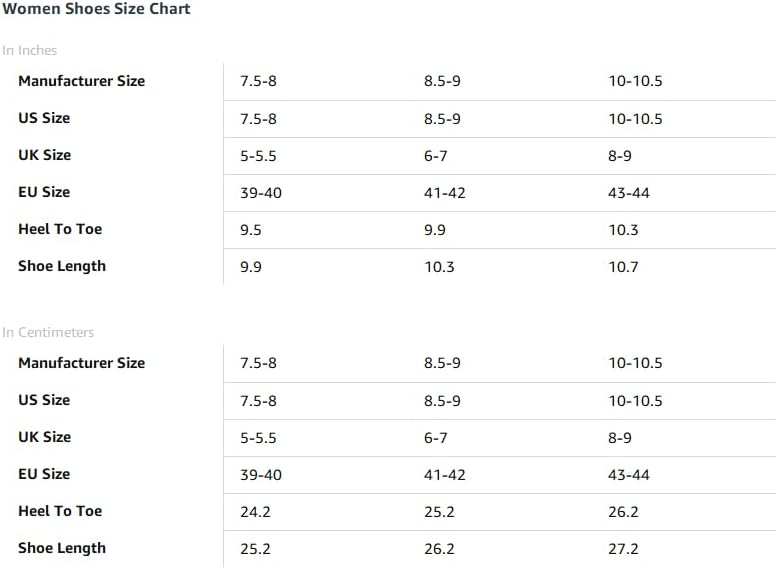Click Heel To Toe value 24.2

255,512
